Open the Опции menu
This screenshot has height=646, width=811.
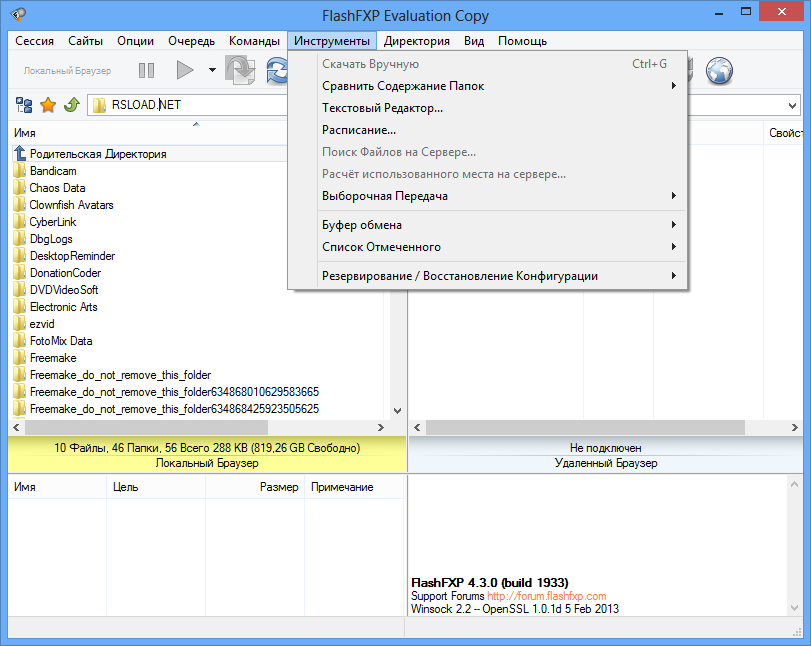136,41
